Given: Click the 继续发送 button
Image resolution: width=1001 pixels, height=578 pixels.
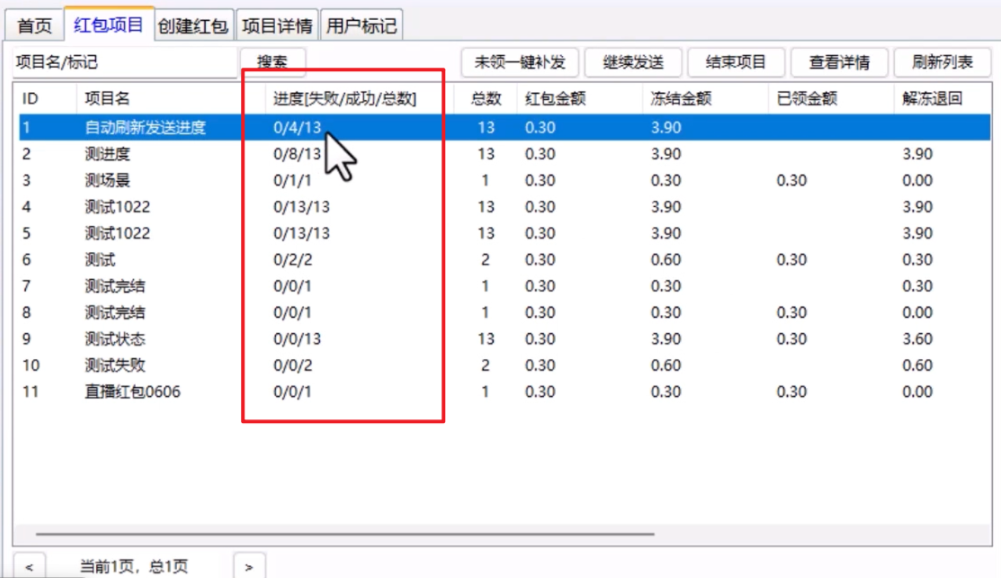Looking at the screenshot, I should pyautogui.click(x=633, y=62).
